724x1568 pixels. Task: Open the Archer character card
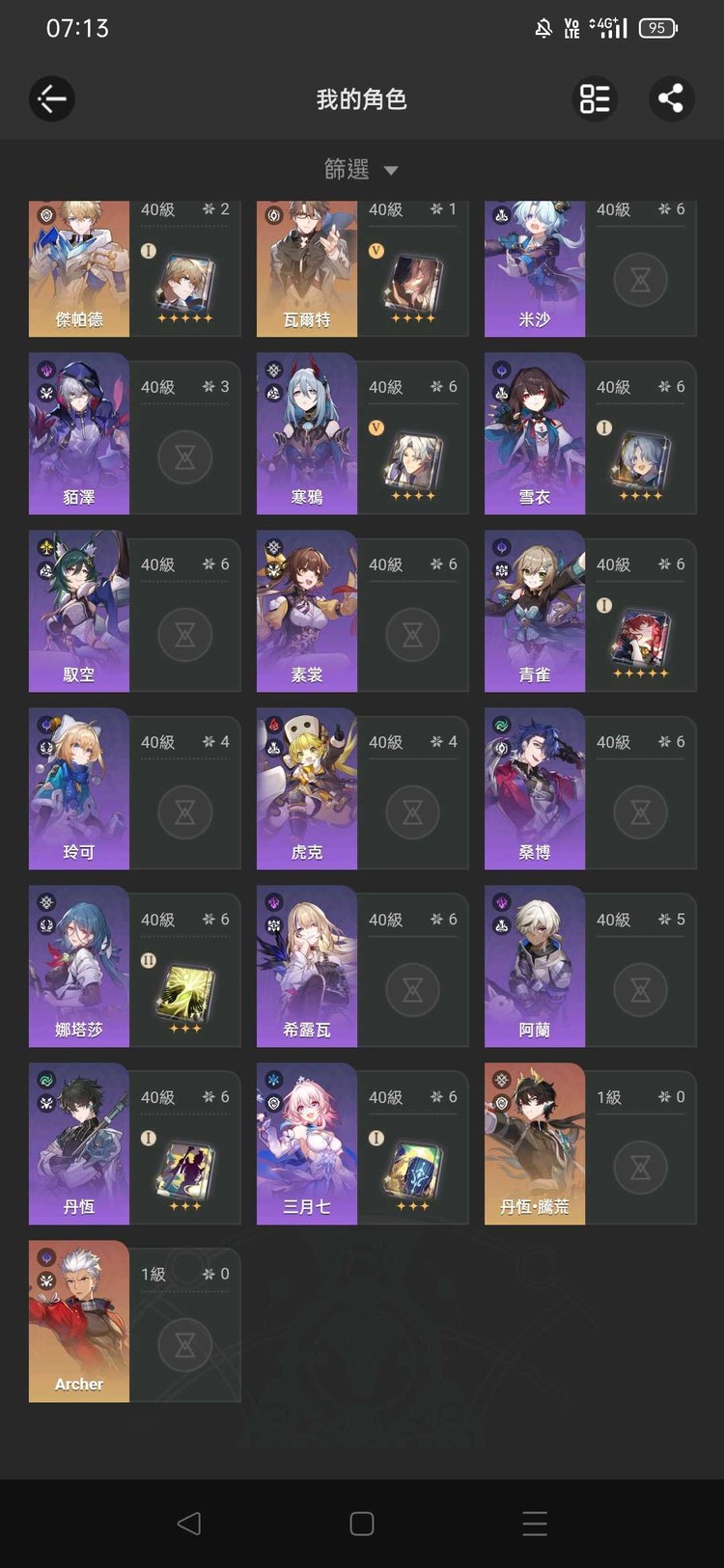135,1321
